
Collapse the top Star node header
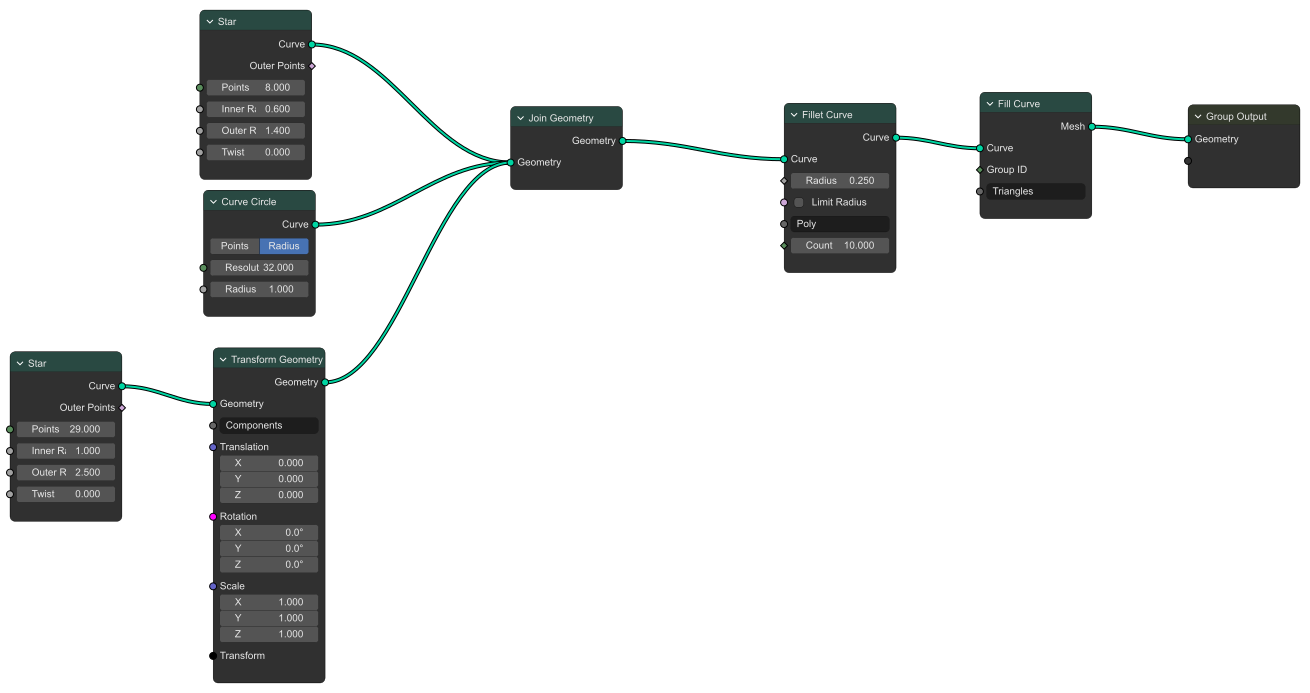click(209, 20)
